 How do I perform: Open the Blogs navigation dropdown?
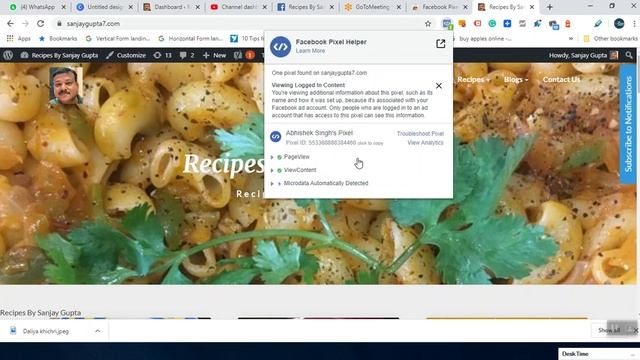tap(516, 80)
